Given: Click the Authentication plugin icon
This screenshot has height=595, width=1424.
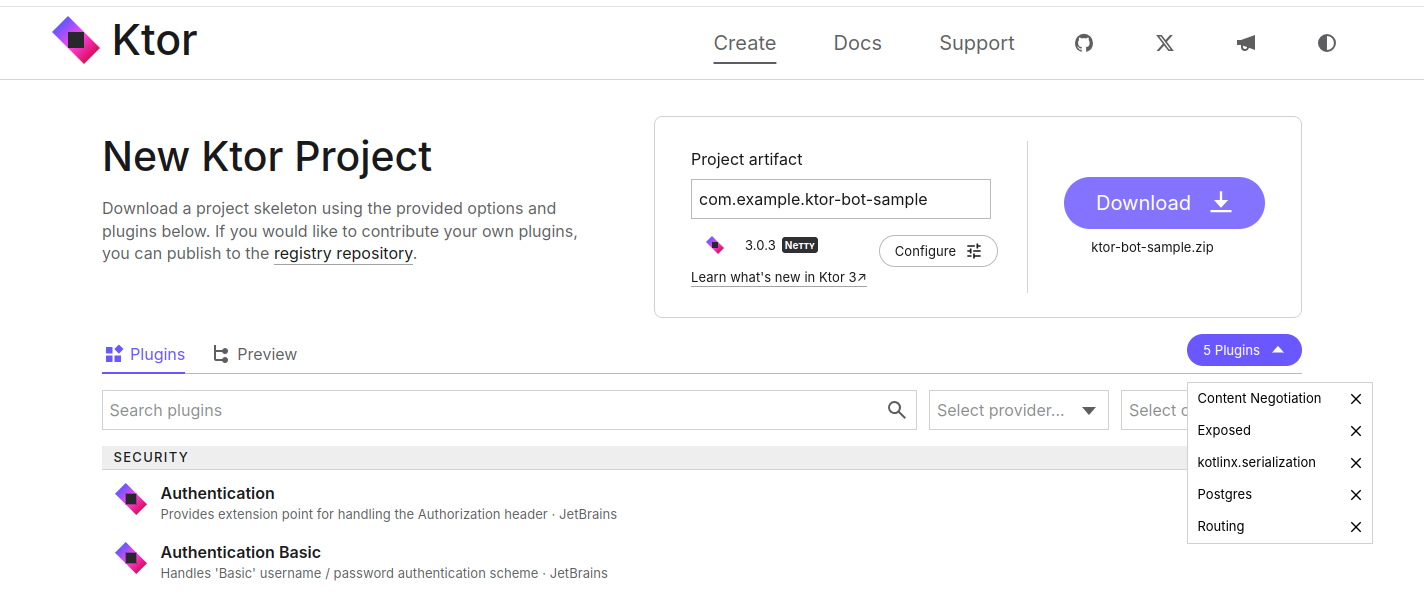Looking at the screenshot, I should tap(131, 499).
